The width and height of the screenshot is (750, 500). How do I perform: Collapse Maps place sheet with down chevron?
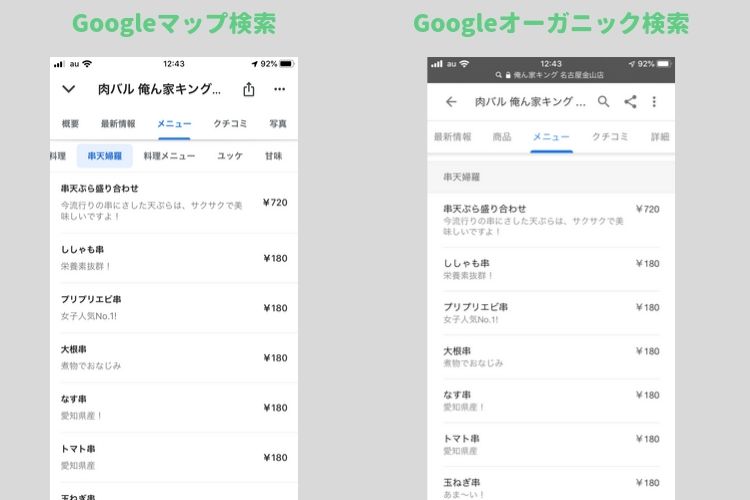coord(68,89)
